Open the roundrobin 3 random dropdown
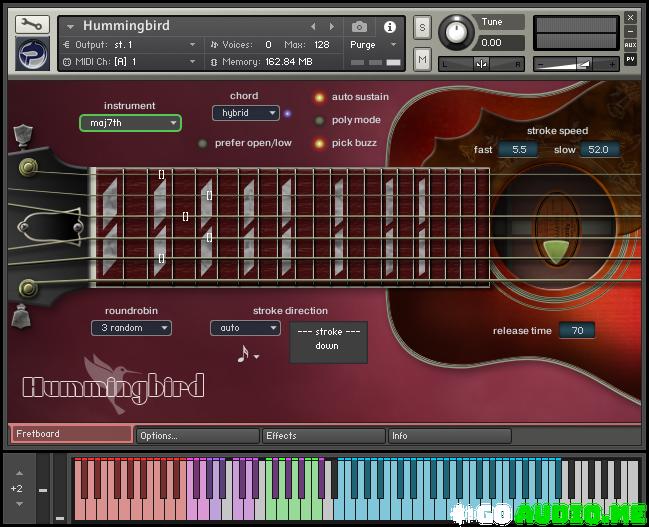649x527 pixels. (131, 328)
